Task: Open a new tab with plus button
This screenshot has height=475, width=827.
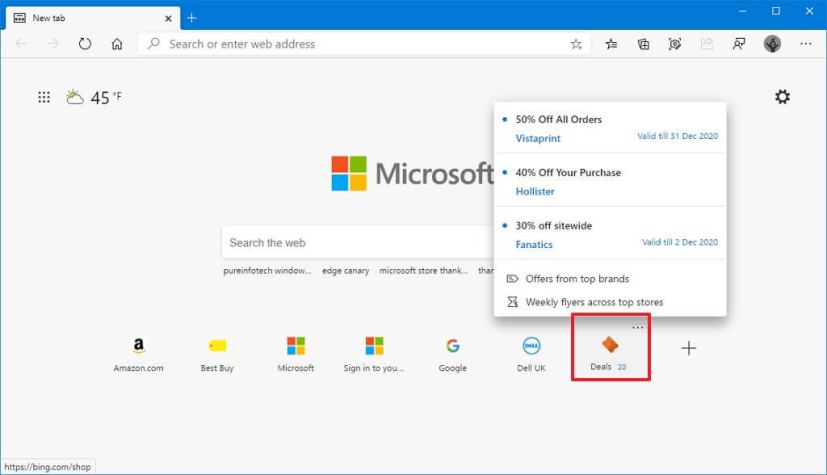Action: (x=191, y=18)
